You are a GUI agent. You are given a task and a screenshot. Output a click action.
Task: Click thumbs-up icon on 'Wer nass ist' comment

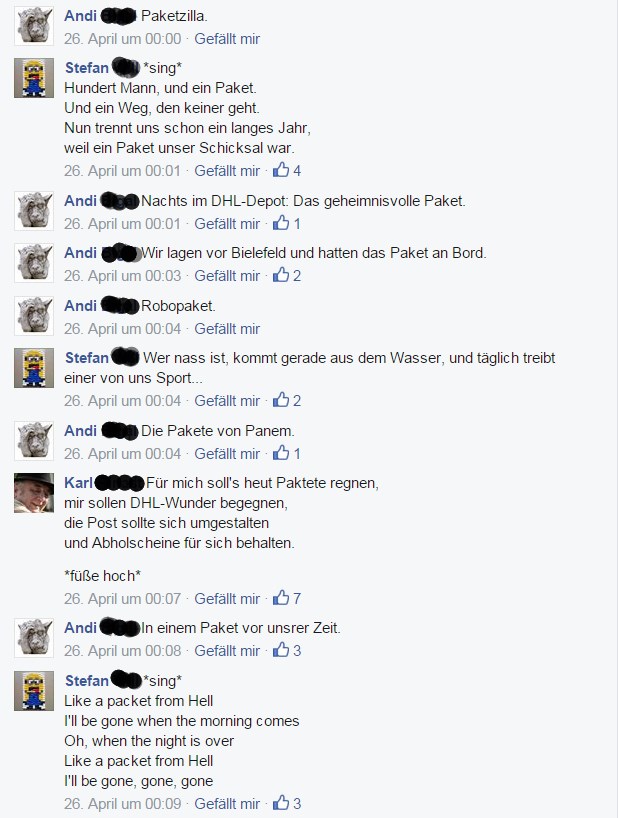(281, 400)
